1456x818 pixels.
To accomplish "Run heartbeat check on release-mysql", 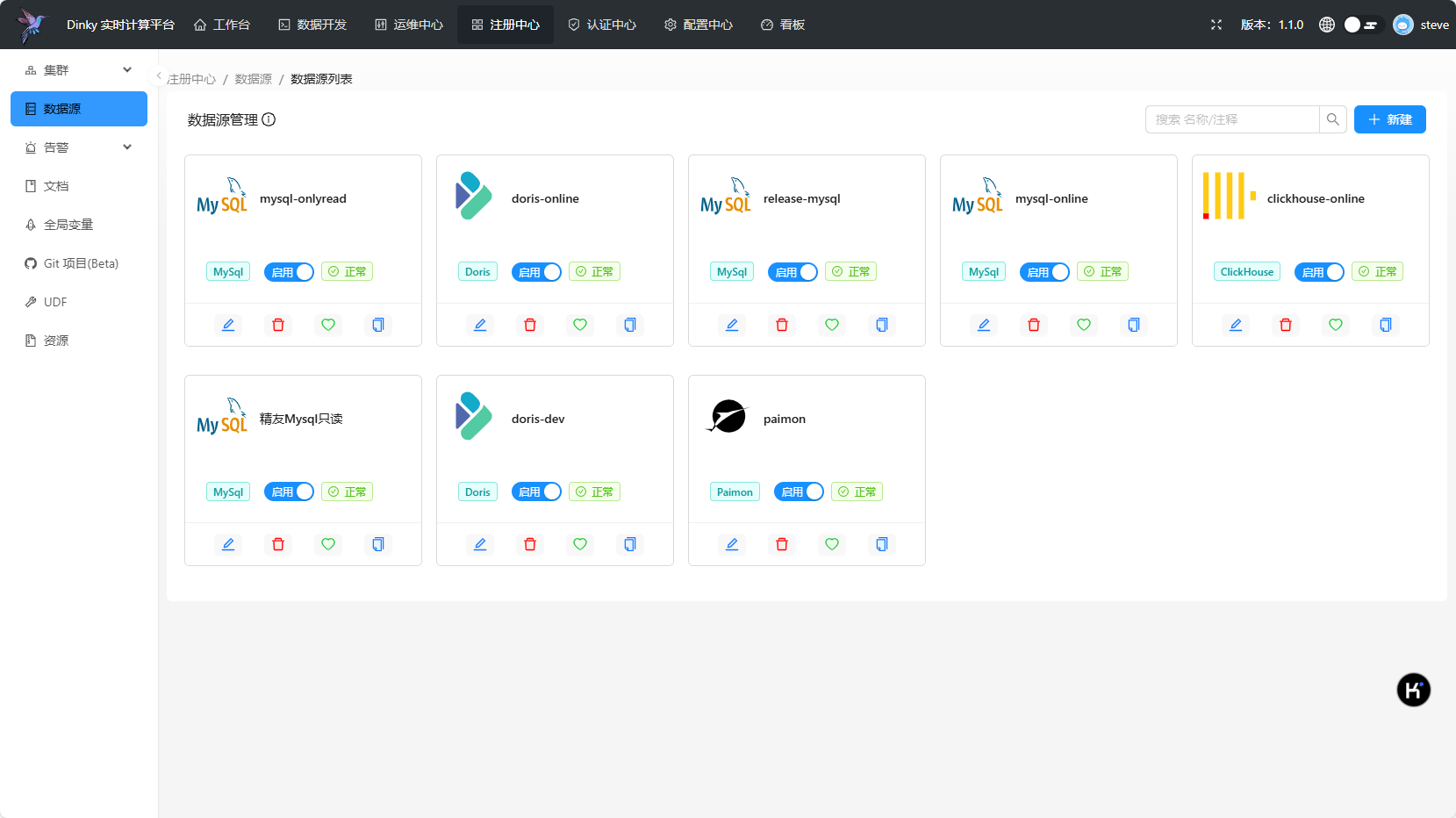I will click(x=832, y=325).
